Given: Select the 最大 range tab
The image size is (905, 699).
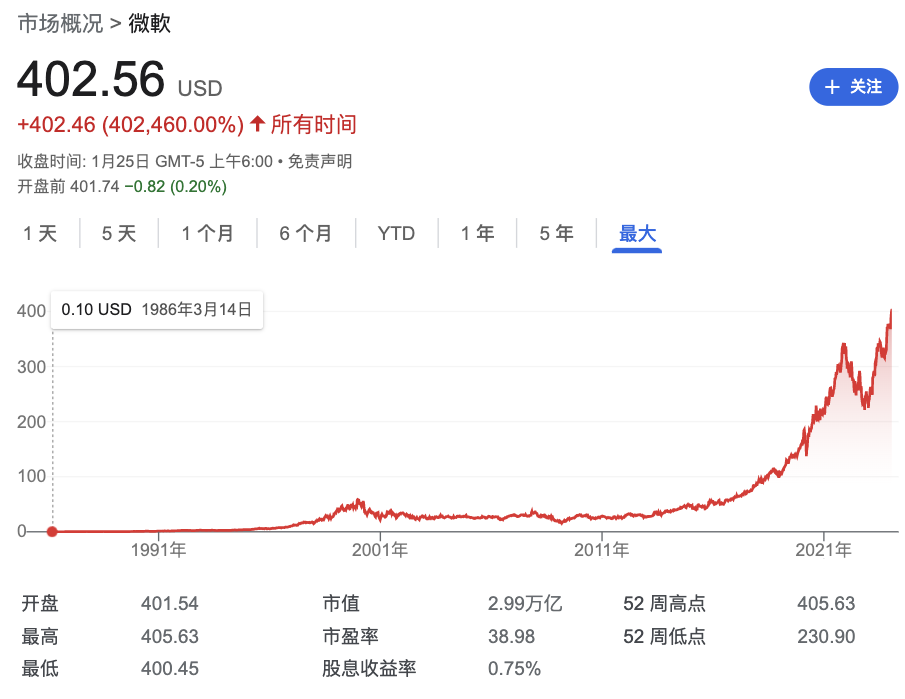Looking at the screenshot, I should [637, 234].
